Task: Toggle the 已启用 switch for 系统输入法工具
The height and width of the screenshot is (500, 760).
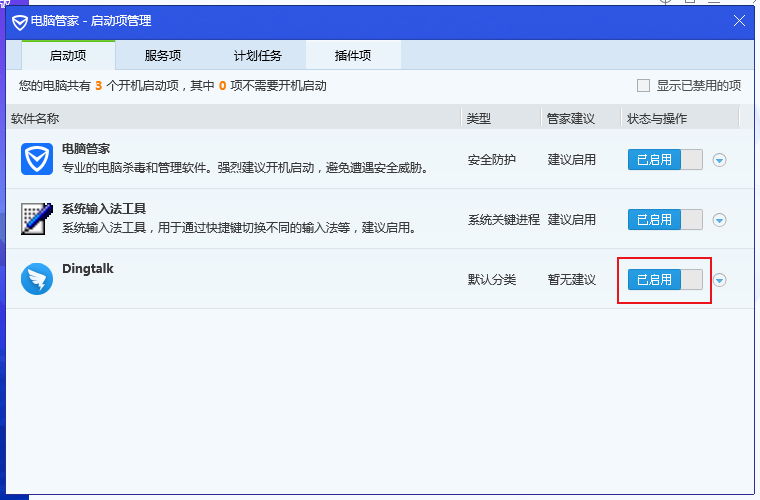Action: 665,219
